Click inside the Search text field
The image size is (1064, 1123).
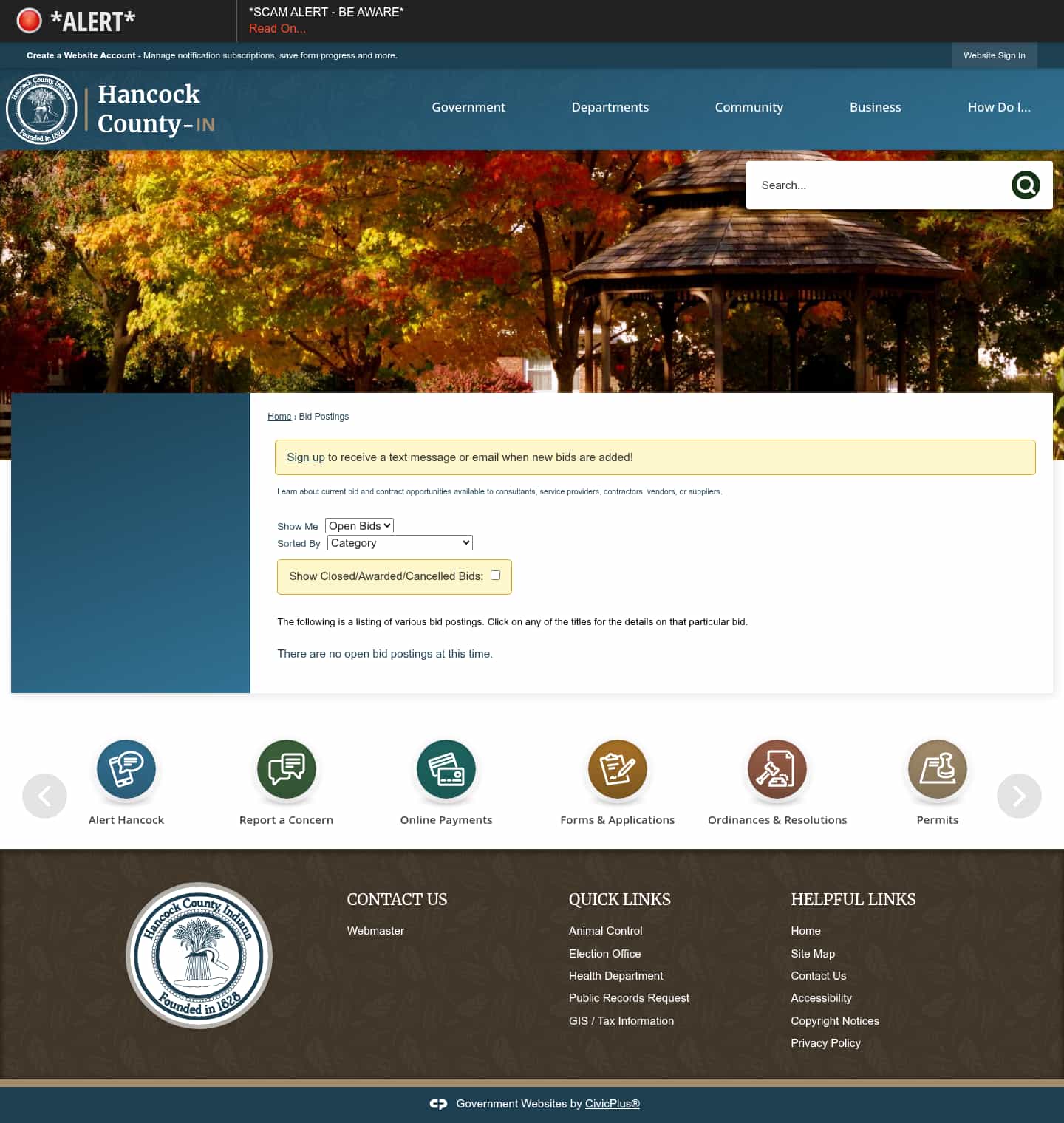coord(872,185)
